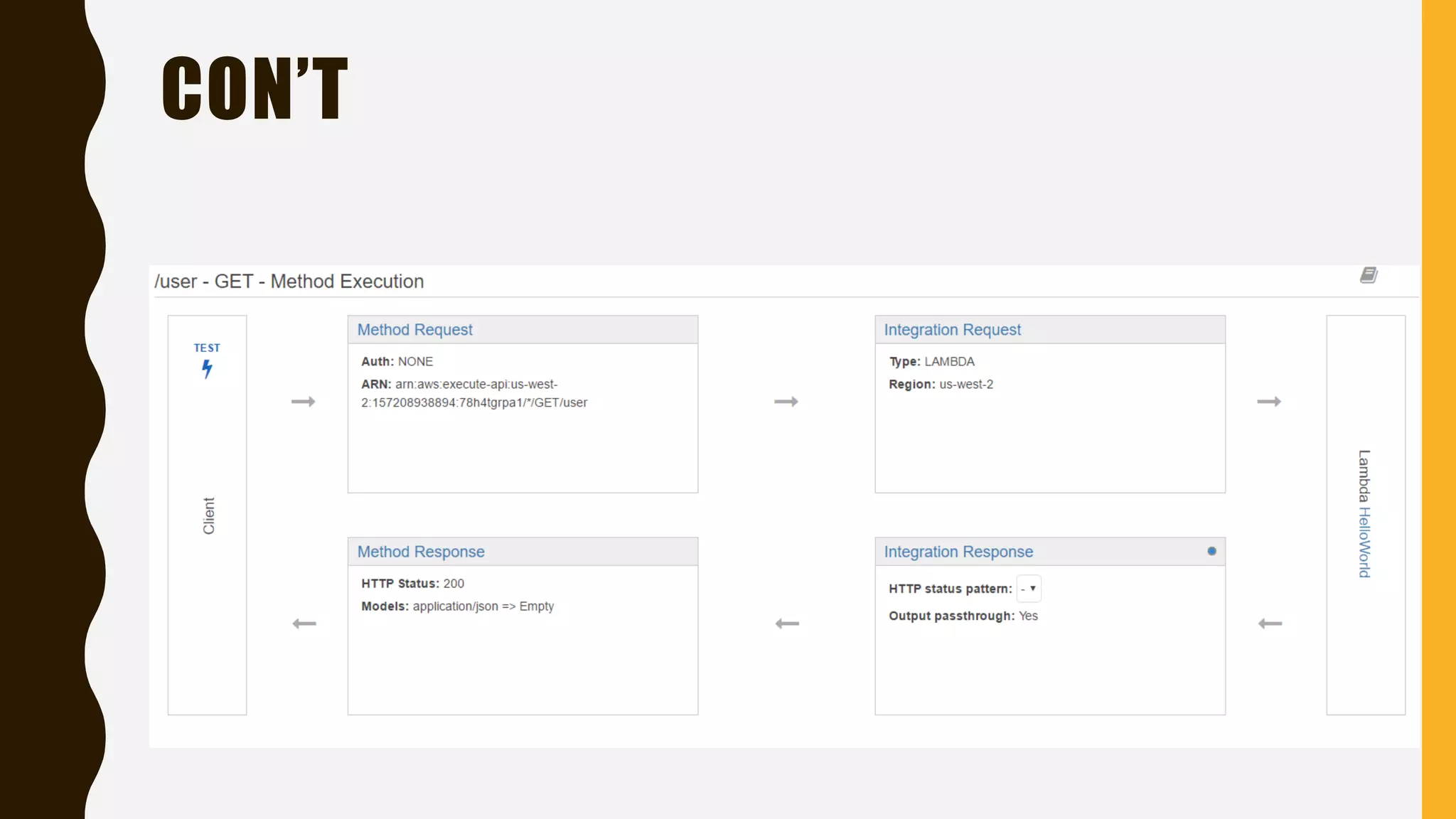Open the Integration Response link
Screen dimensions: 1456x819
point(958,552)
